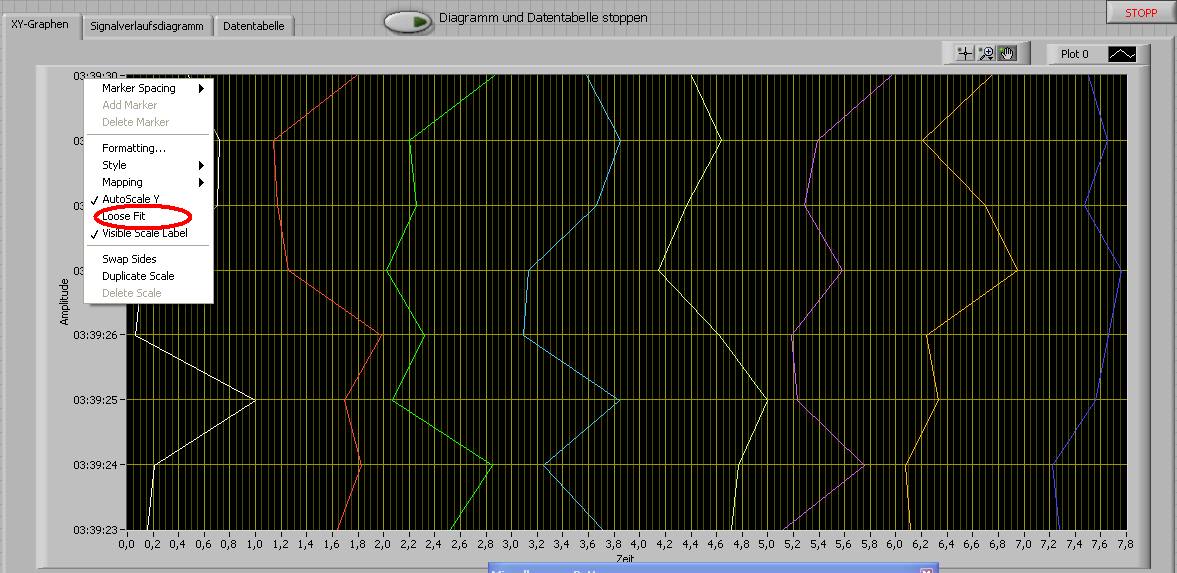Click the 3,0 x-axis scale value
The image size is (1177, 573).
(511, 544)
